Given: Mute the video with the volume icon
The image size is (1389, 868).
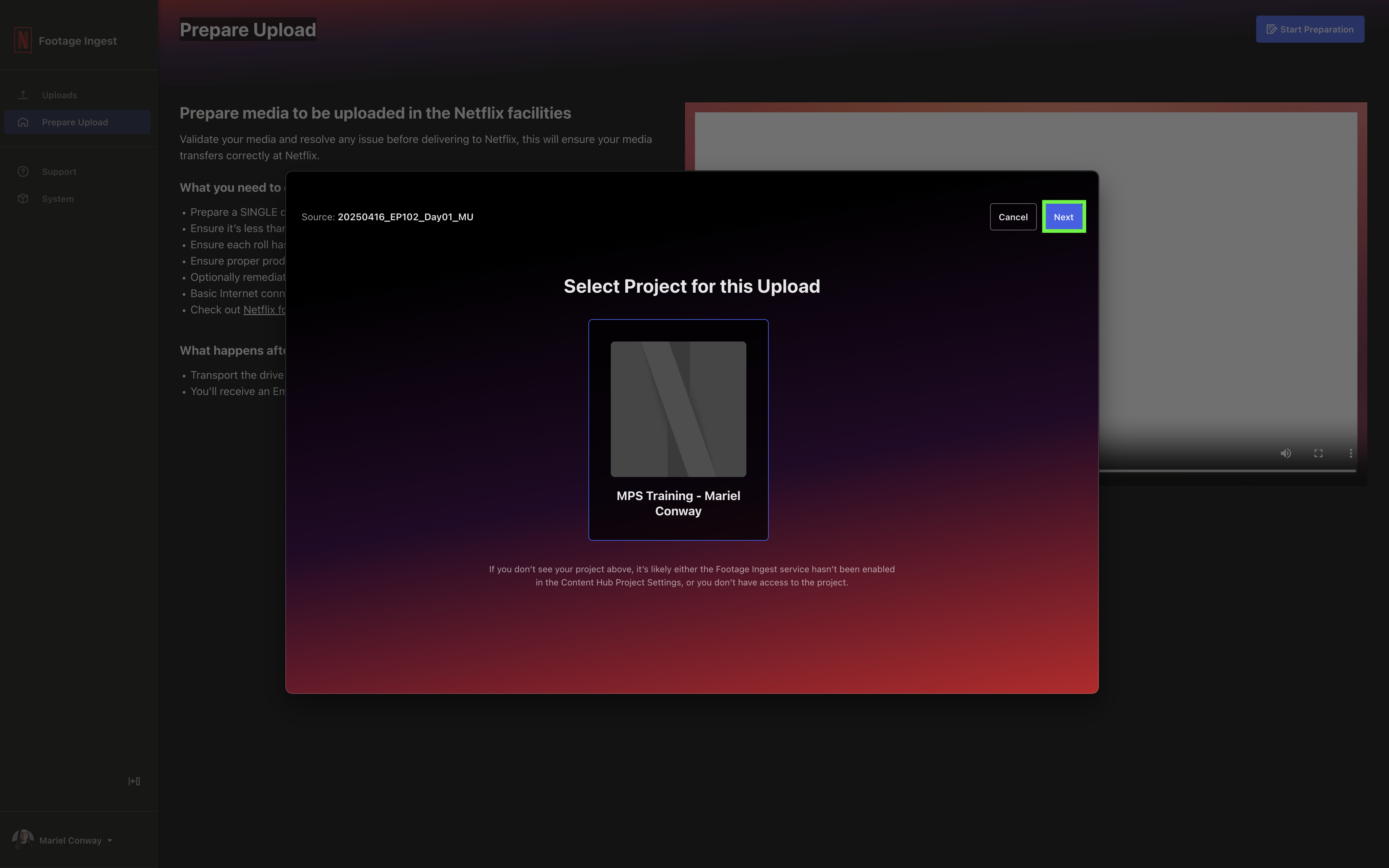Looking at the screenshot, I should pos(1286,454).
